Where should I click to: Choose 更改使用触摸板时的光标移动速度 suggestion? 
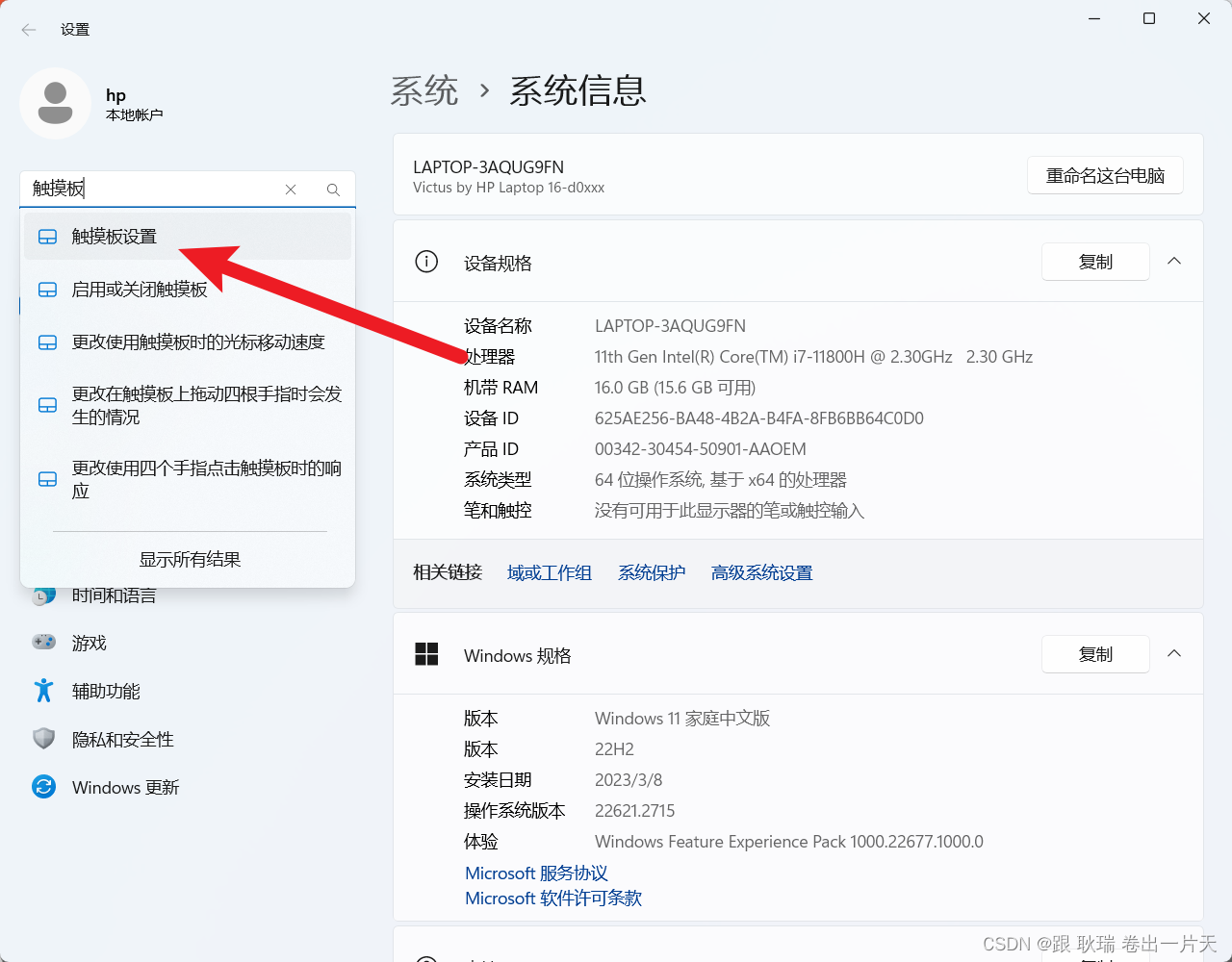click(x=188, y=342)
